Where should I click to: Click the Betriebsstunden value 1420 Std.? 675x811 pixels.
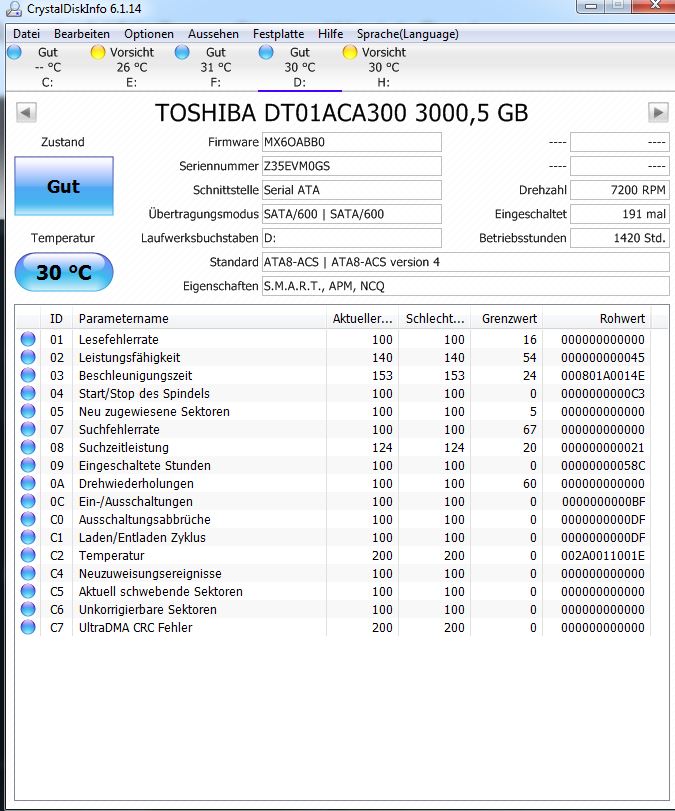[620, 238]
